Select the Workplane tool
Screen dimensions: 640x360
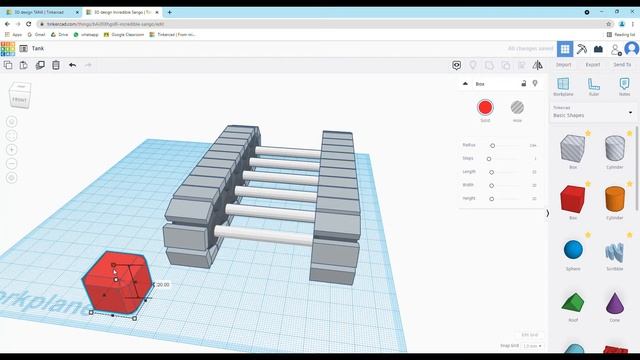tap(563, 87)
